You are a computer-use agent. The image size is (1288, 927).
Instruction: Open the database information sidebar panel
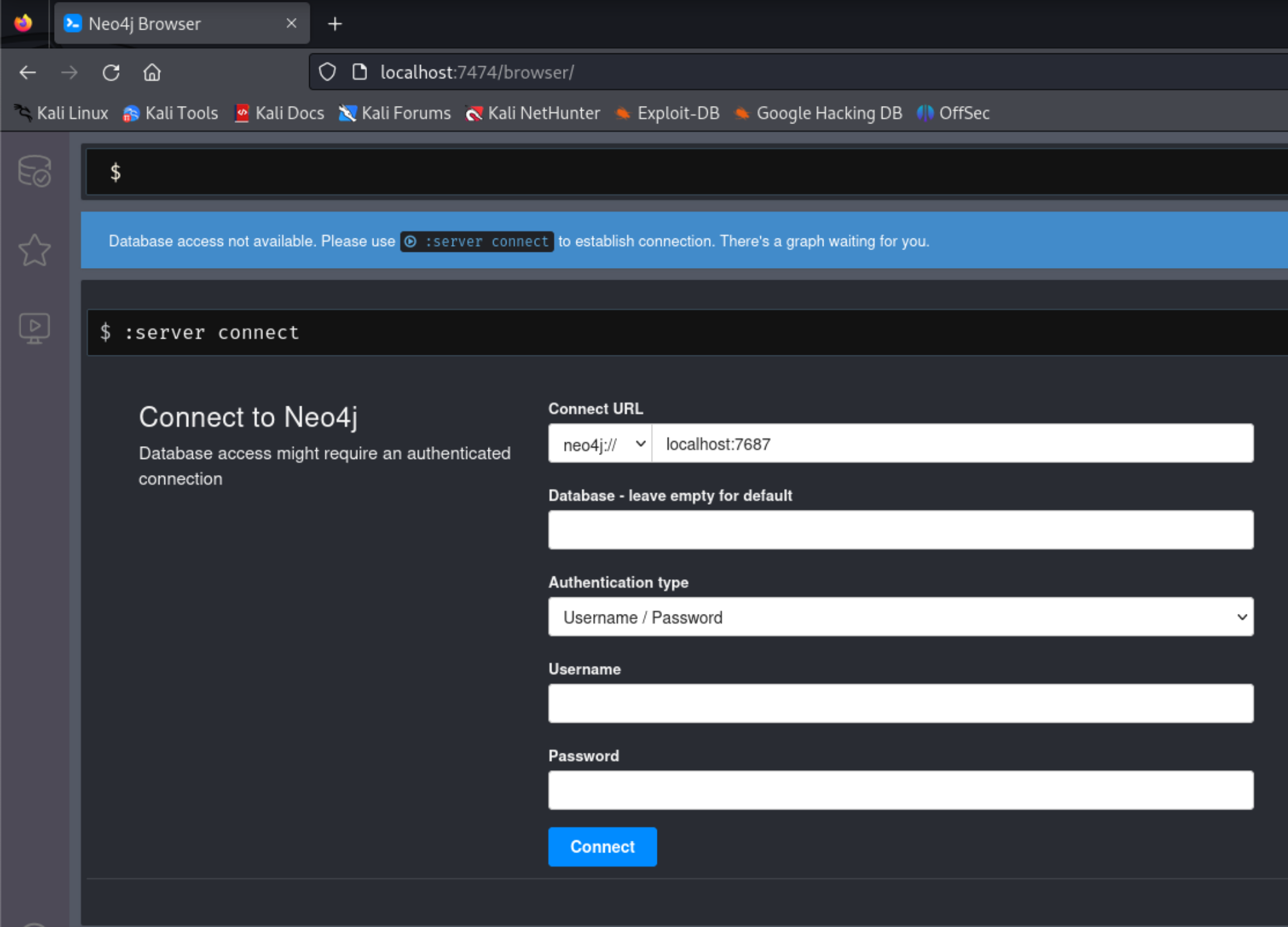point(33,172)
